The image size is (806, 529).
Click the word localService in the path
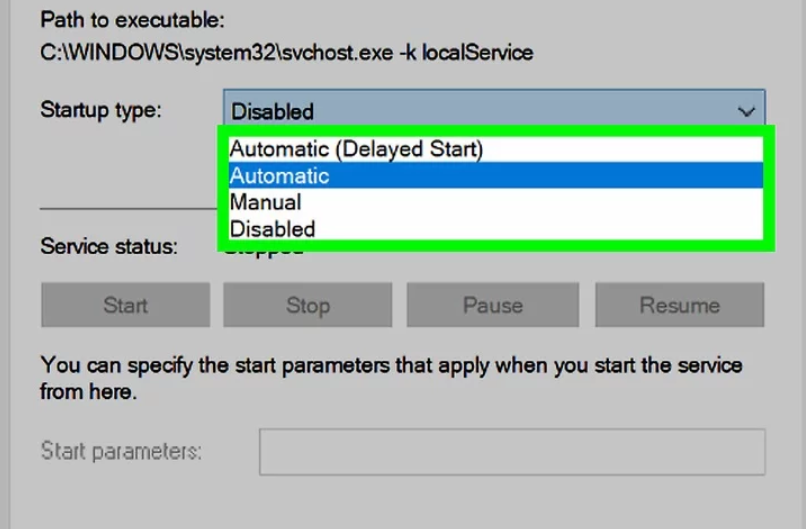477,53
